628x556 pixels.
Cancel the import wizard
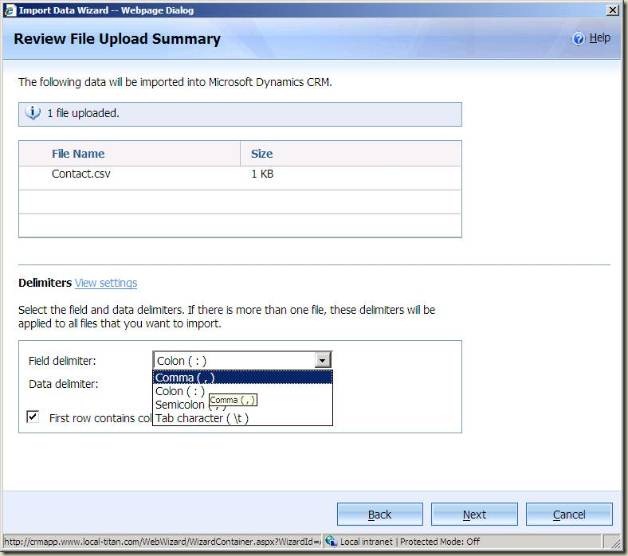pyautogui.click(x=568, y=514)
